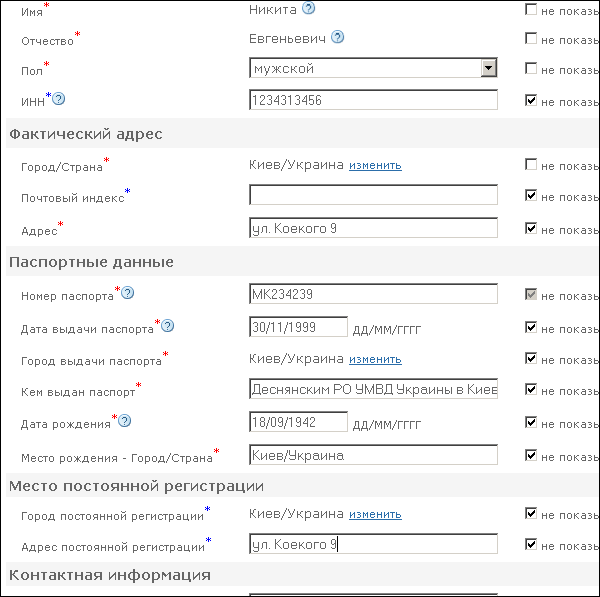Open help icon next to Евгеньевич
Screen dimensions: 600x597
click(337, 37)
